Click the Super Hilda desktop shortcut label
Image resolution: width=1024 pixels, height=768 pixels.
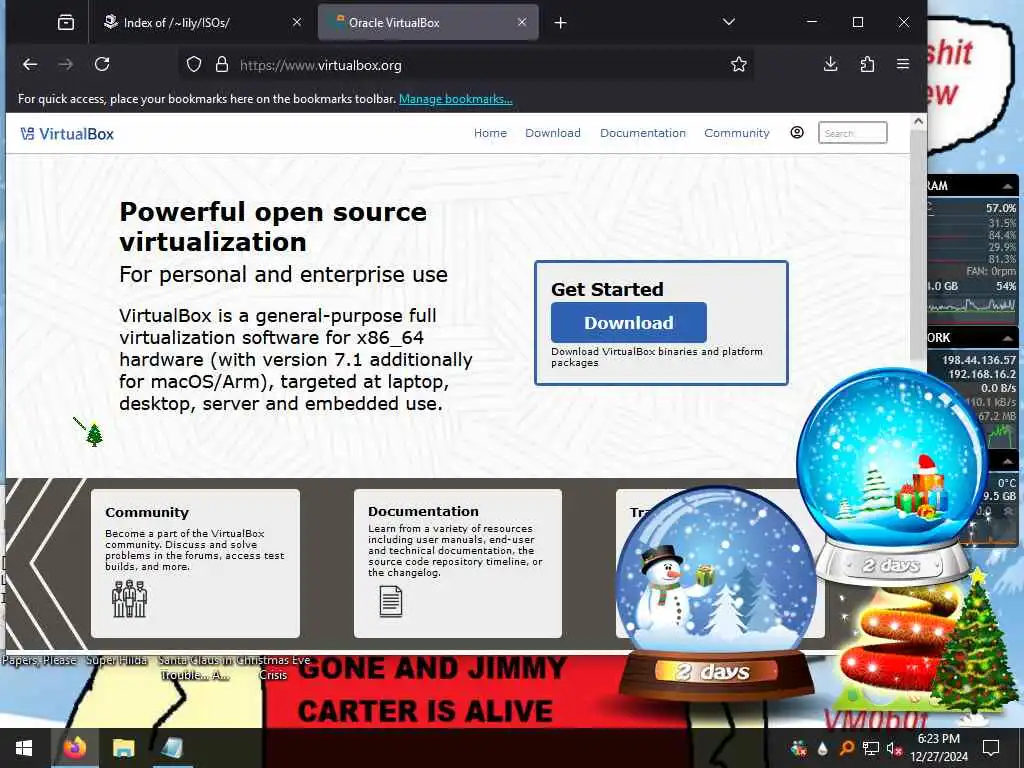click(x=117, y=660)
